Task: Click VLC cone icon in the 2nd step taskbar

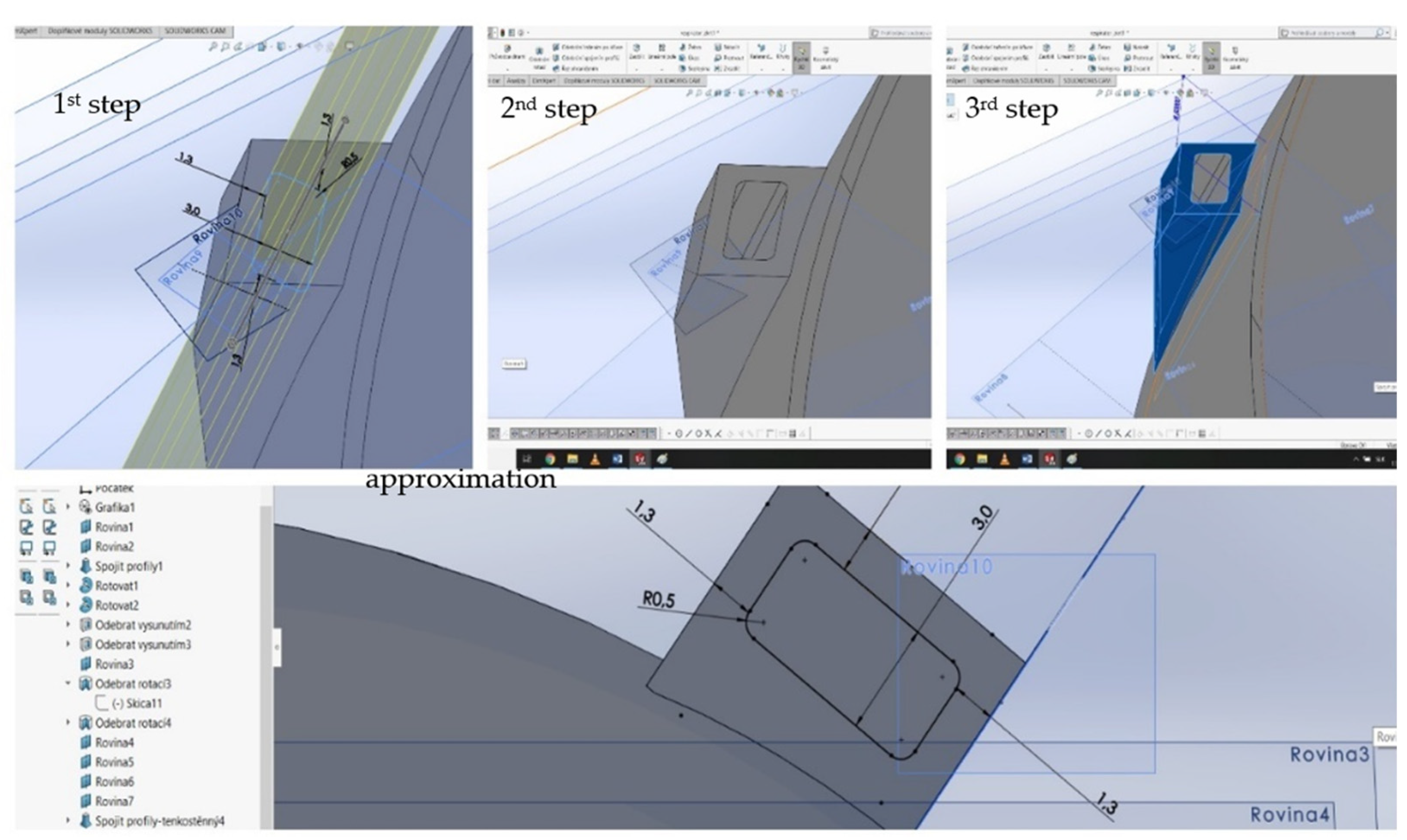Action: click(595, 459)
